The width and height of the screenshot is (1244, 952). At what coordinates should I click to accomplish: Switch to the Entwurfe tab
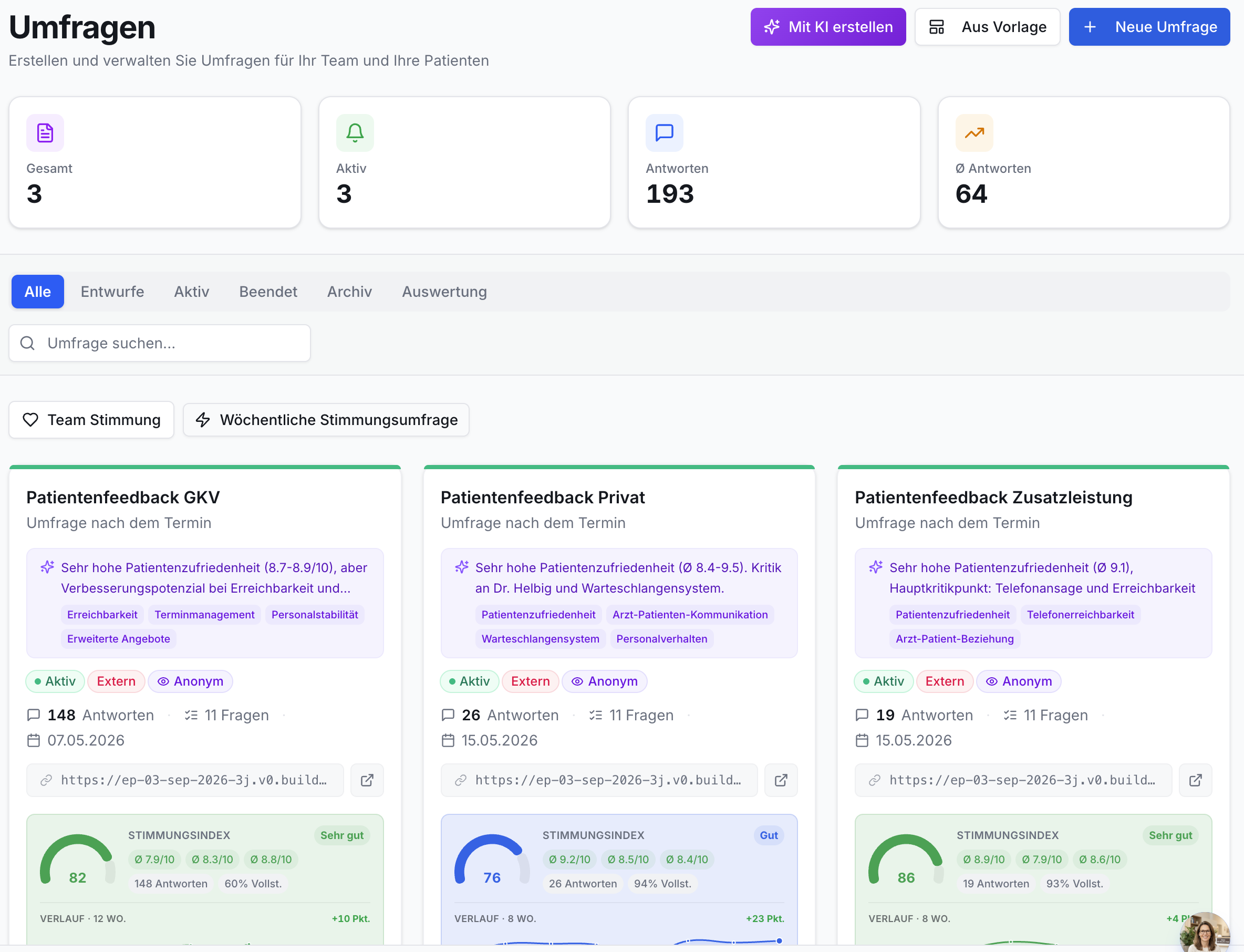[x=112, y=292]
